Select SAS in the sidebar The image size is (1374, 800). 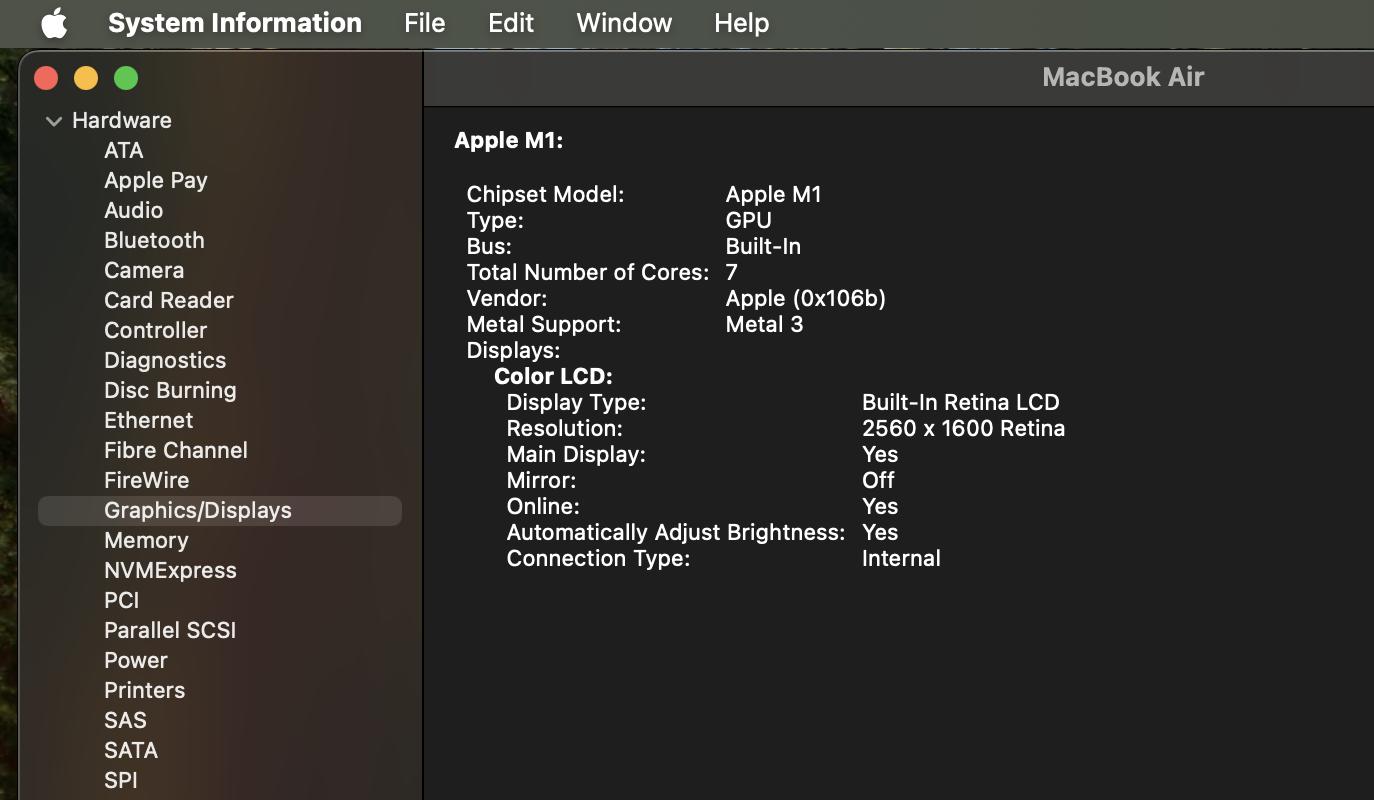[x=125, y=720]
